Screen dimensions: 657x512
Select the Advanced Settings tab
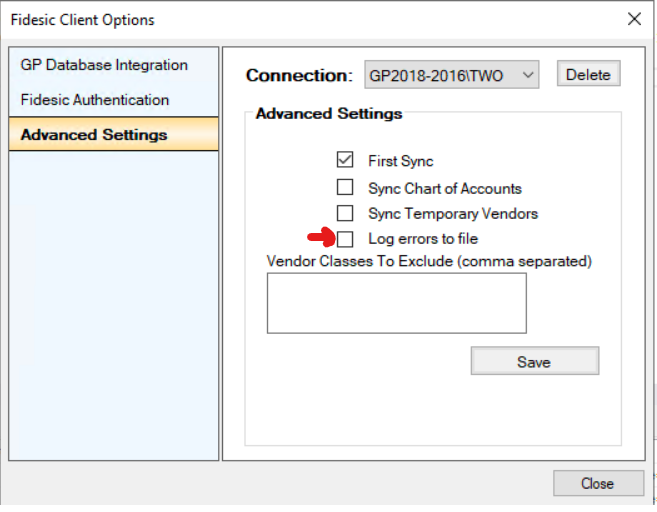tap(113, 134)
